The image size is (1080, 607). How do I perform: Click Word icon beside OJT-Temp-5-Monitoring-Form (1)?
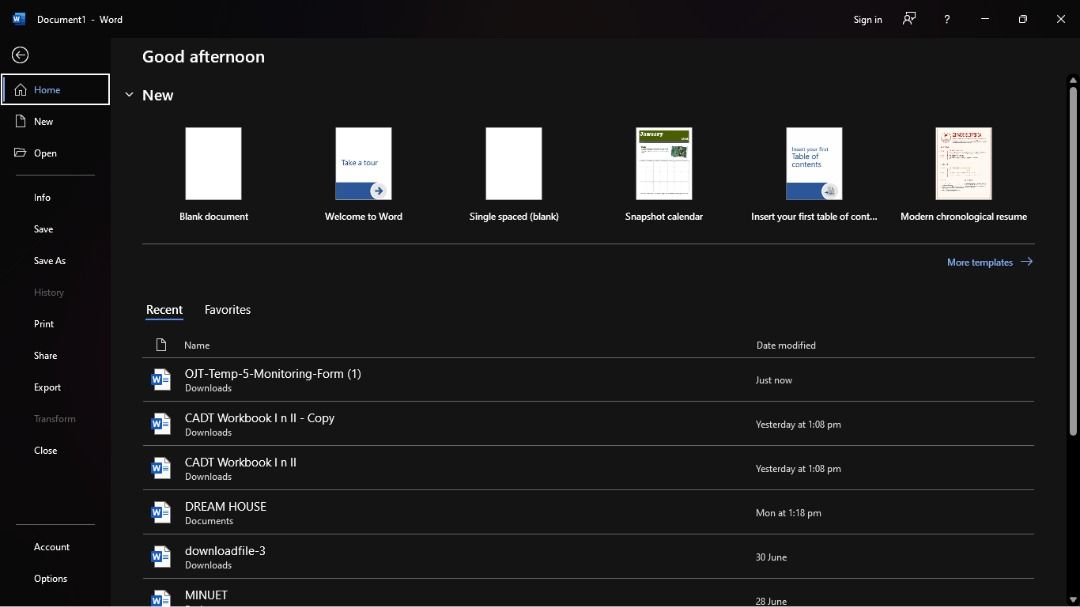[x=160, y=380]
